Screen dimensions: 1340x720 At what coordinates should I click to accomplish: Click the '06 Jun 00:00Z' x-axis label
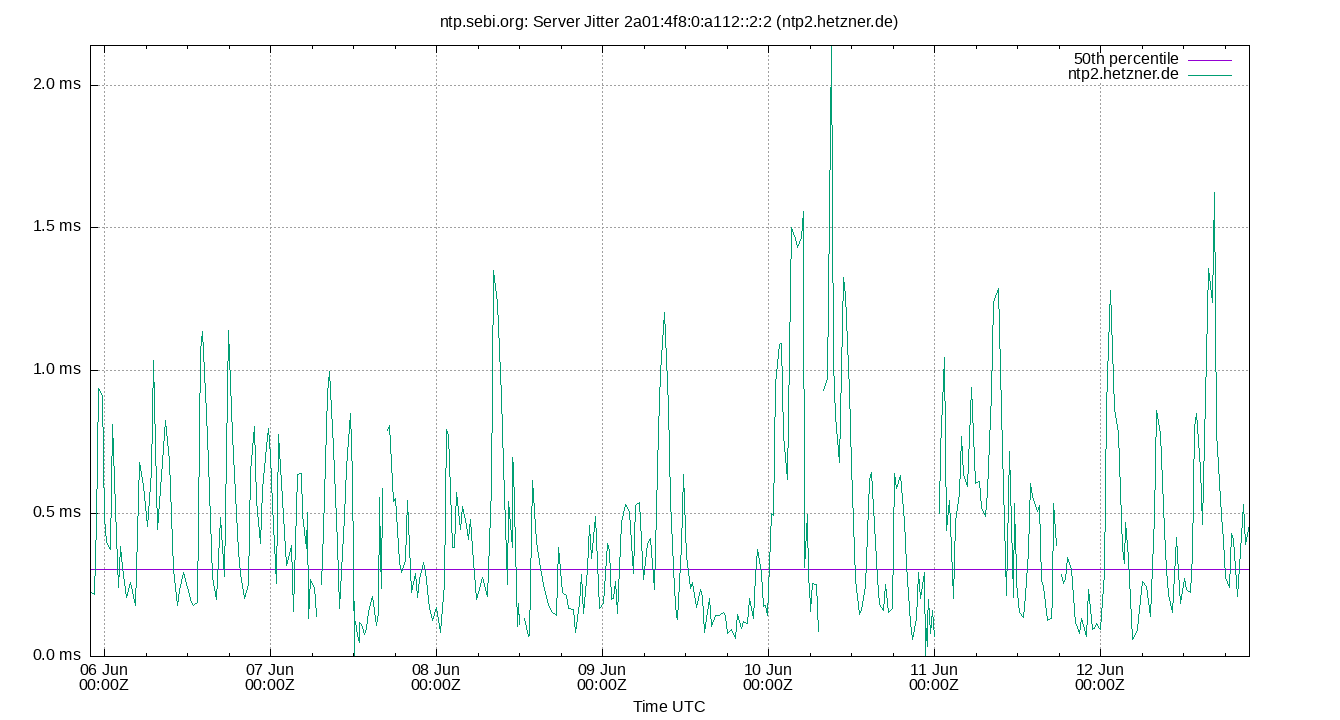pyautogui.click(x=104, y=677)
